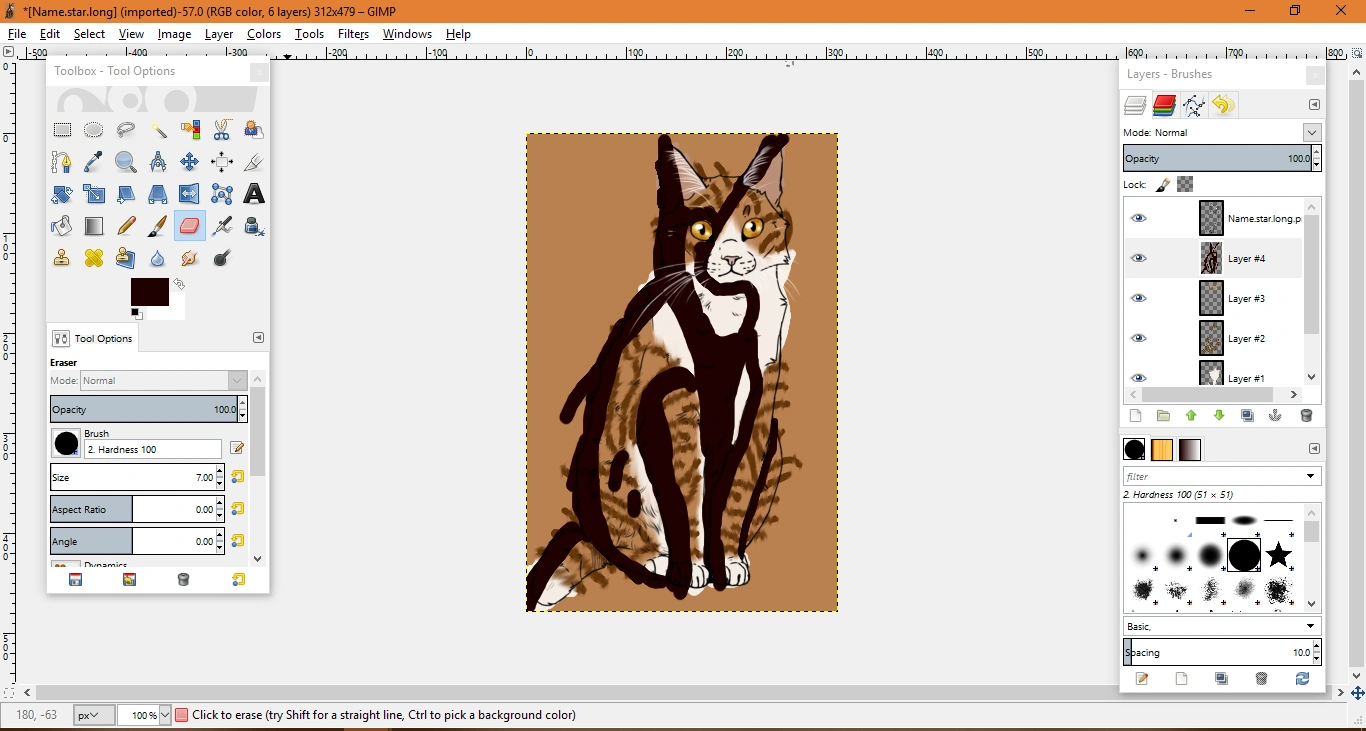Raise the layer with green up arrow
1366x731 pixels.
(1191, 416)
